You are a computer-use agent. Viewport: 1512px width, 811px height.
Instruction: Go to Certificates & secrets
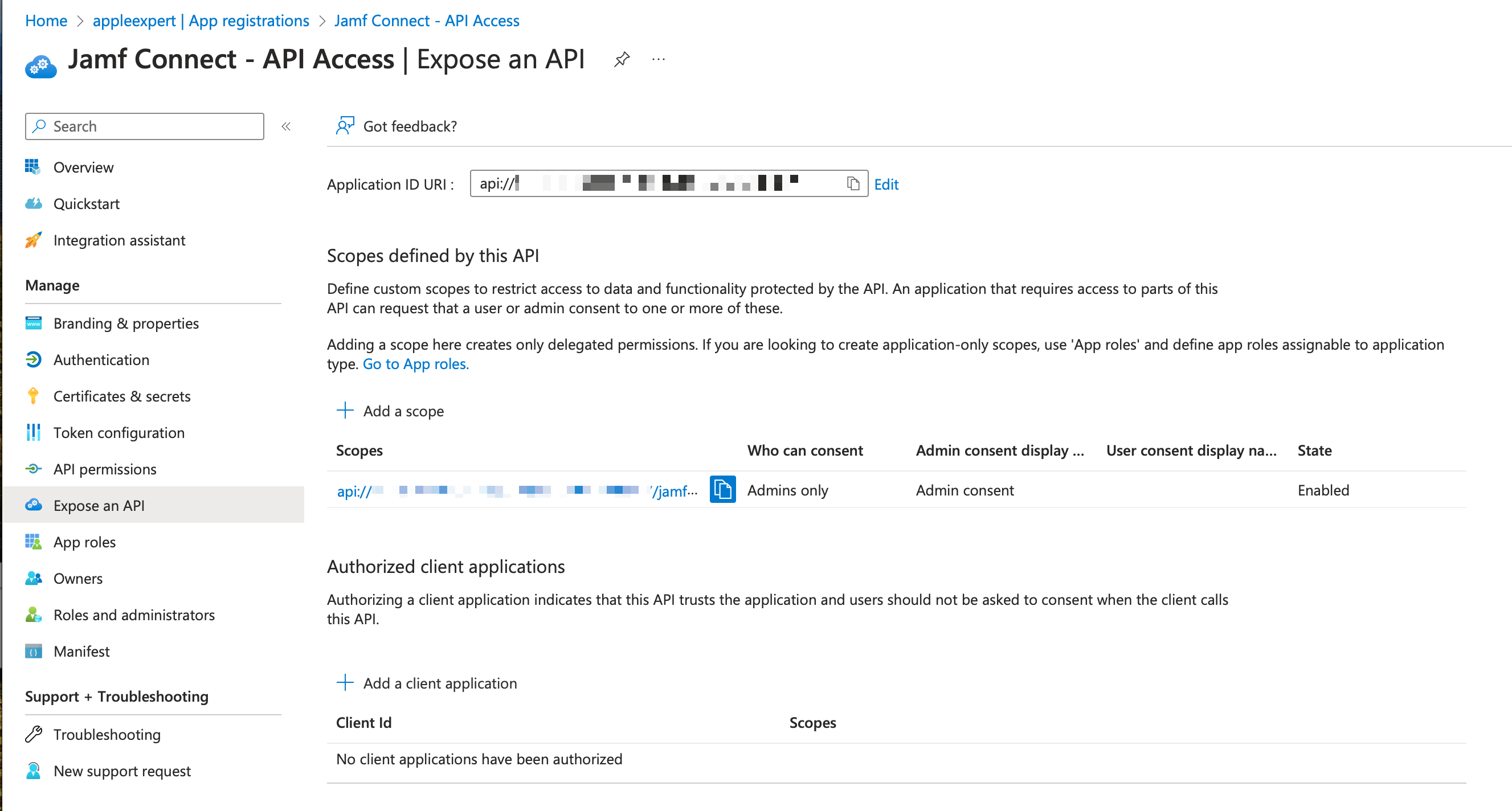pyautogui.click(x=121, y=396)
